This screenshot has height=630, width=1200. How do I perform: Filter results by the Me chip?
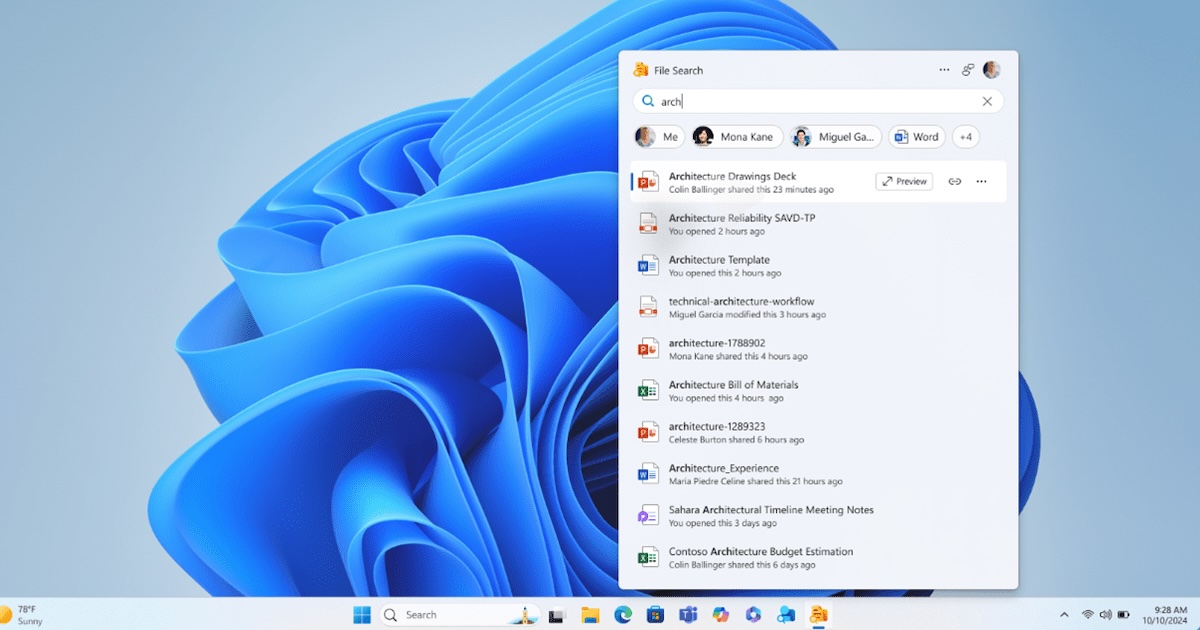coord(659,137)
